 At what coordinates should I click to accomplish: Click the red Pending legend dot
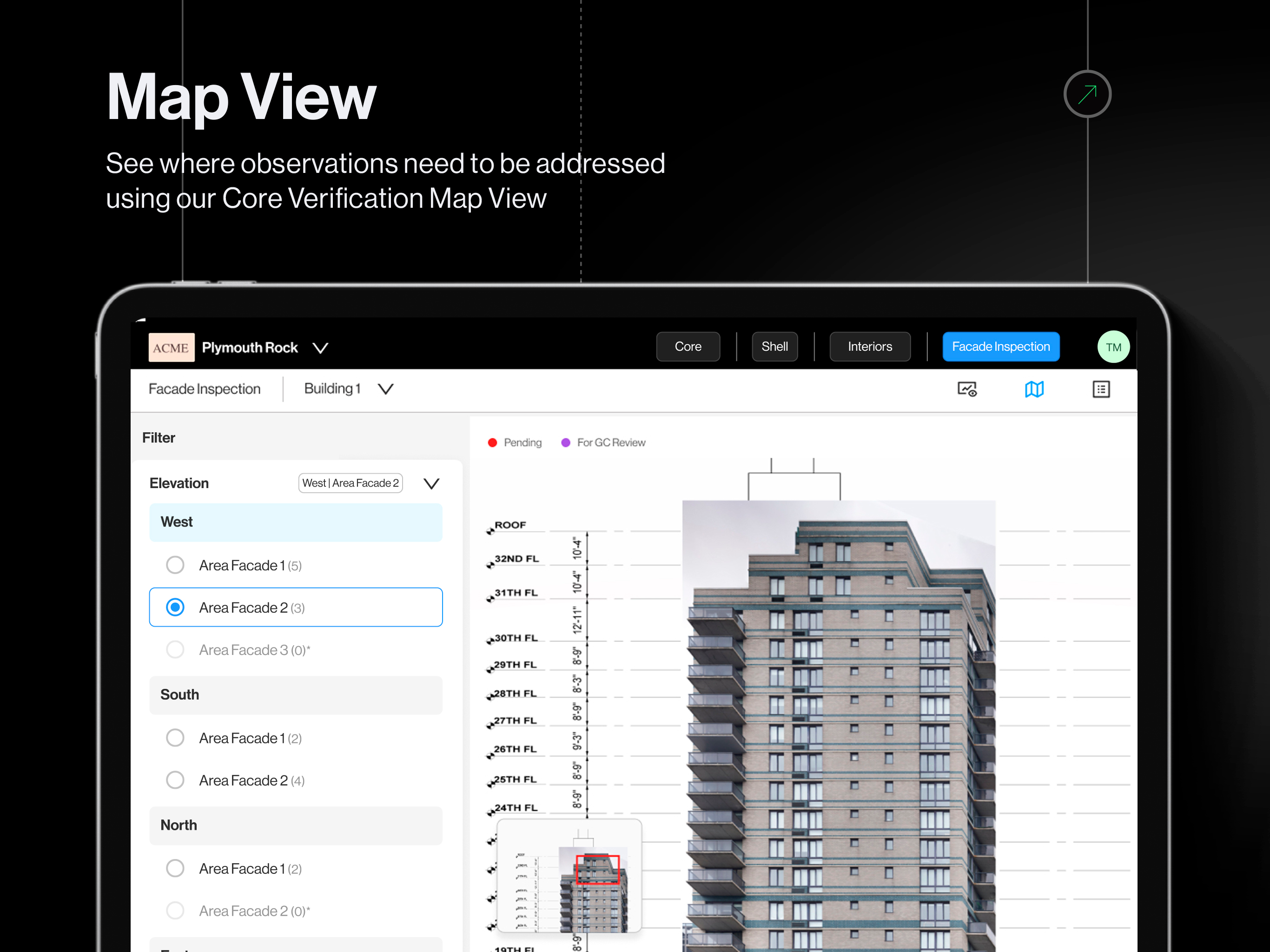492,443
